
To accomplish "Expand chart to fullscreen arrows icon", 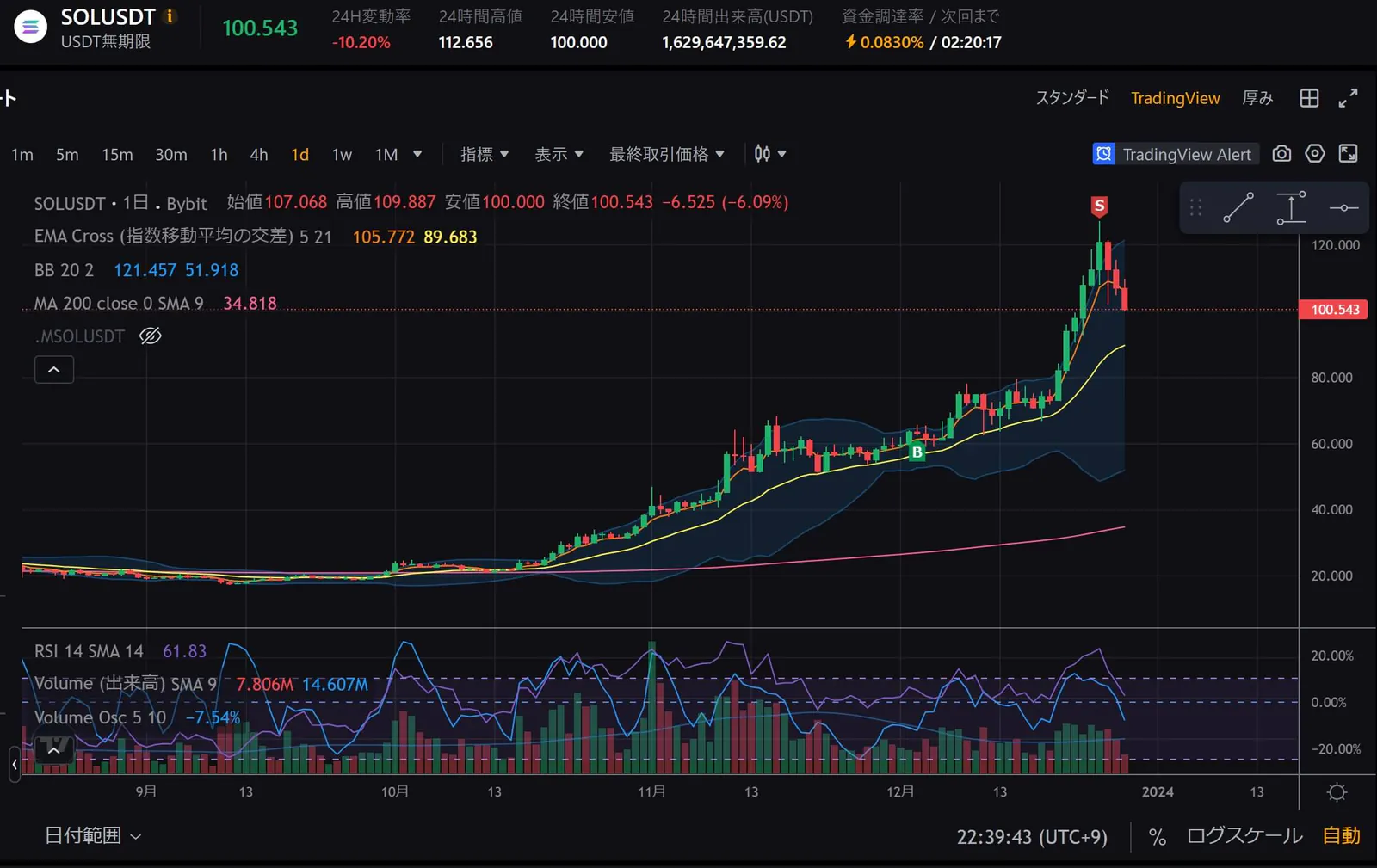I will pos(1349,98).
